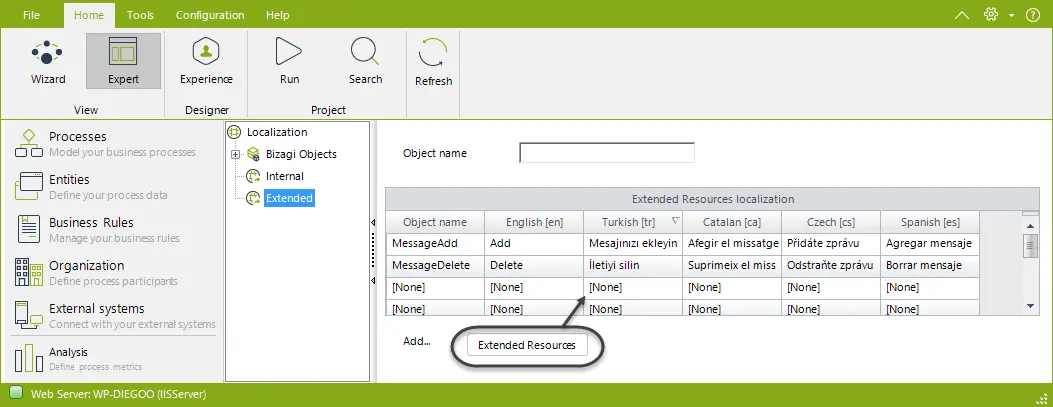
Task: Select the Internal localization node
Action: tap(285, 177)
